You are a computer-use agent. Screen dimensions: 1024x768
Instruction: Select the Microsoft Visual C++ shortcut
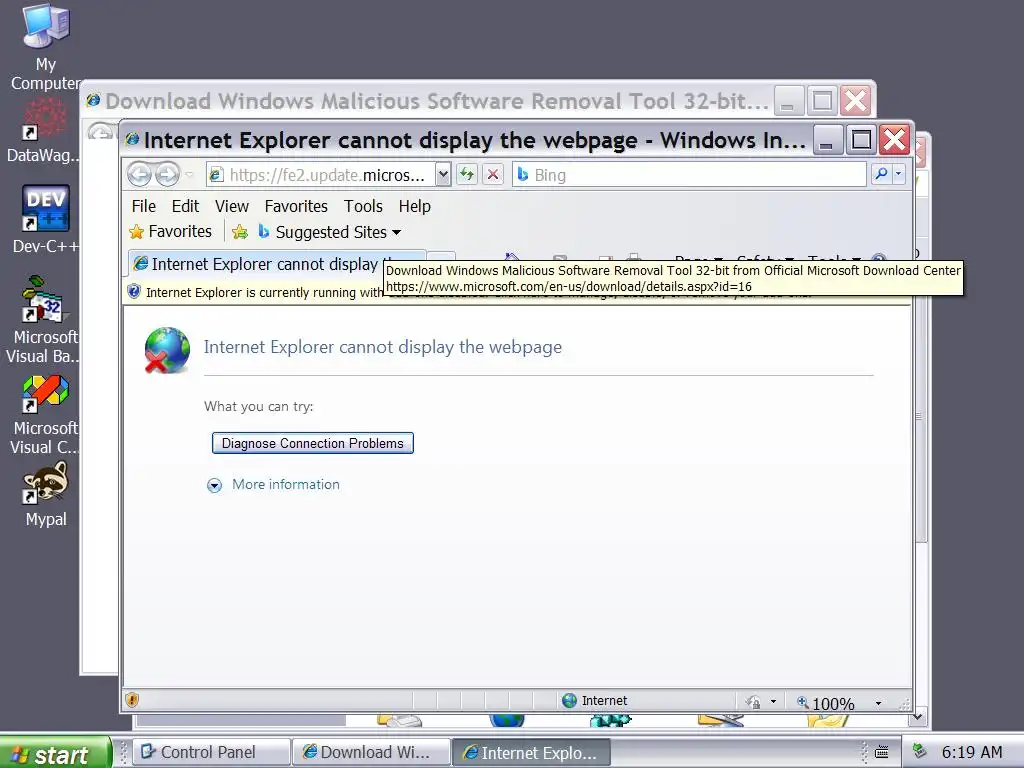click(44, 414)
